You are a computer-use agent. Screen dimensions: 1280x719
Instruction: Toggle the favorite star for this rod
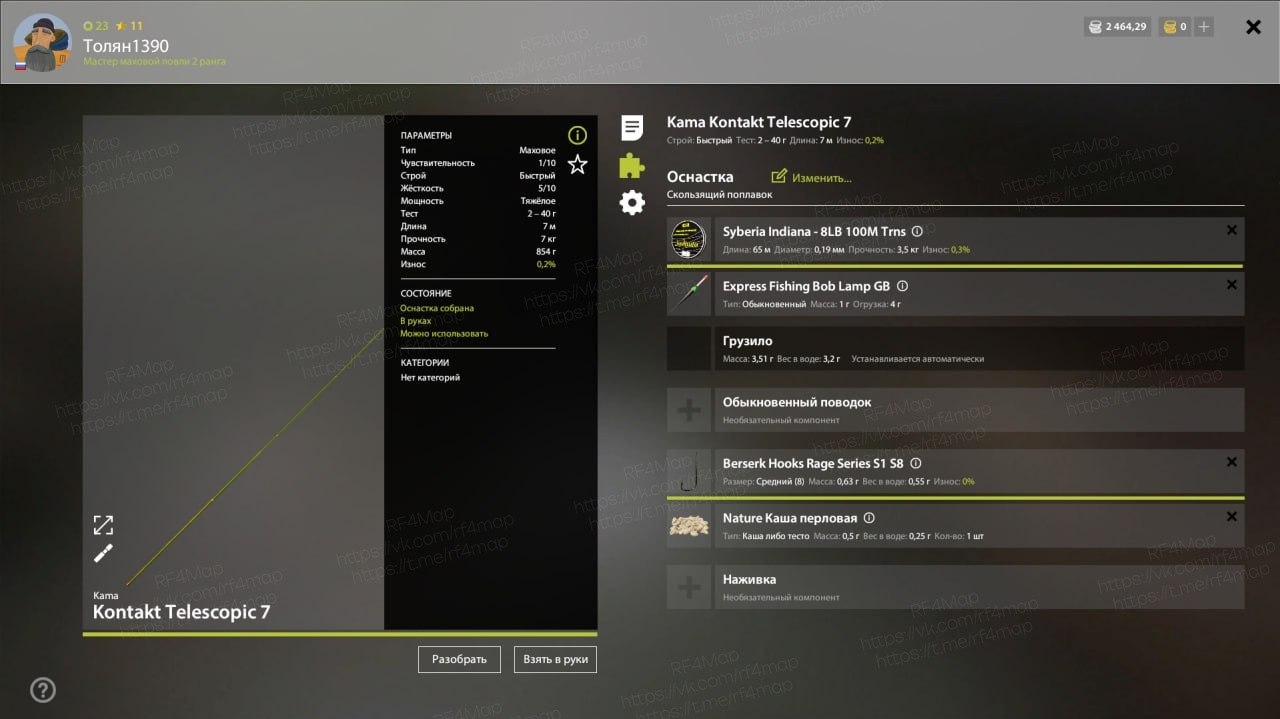coord(577,164)
